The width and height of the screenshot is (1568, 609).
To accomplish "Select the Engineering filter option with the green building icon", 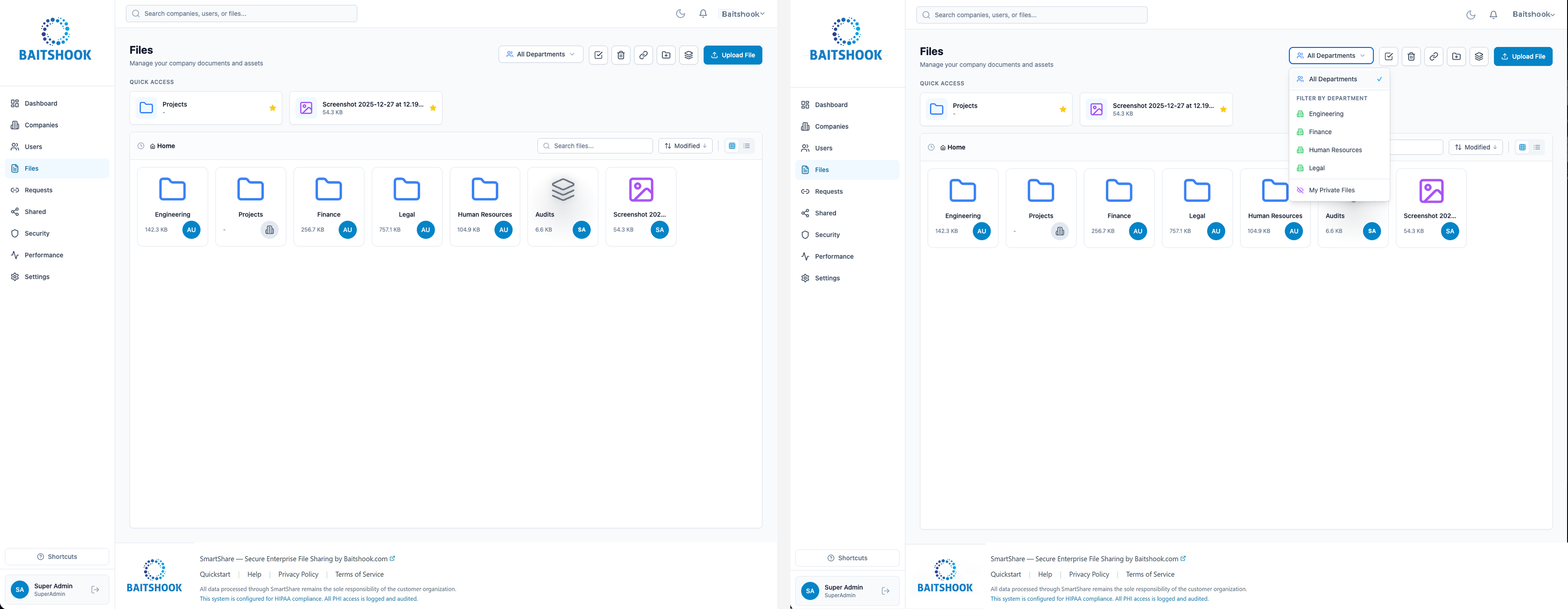I will click(1326, 114).
